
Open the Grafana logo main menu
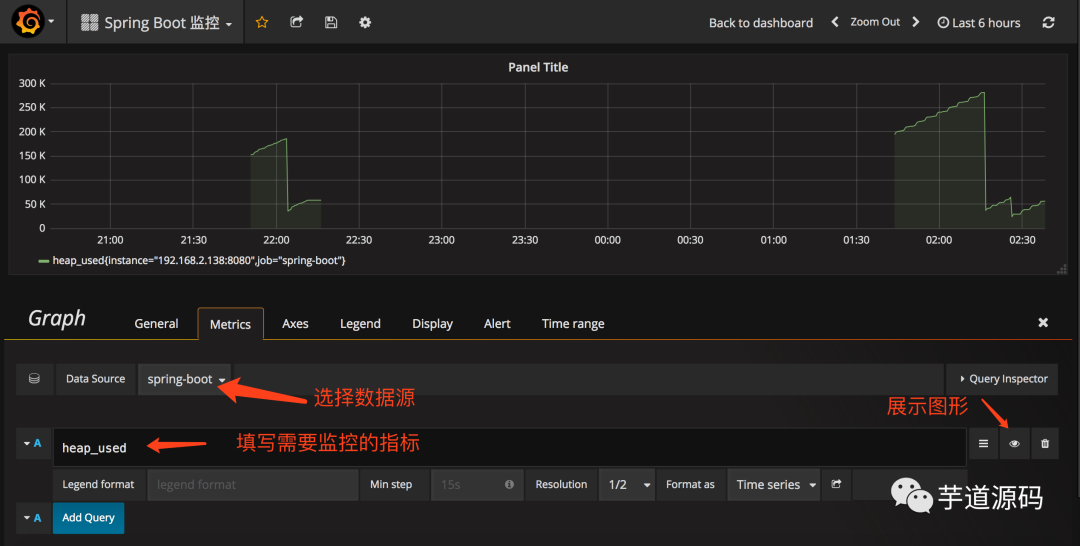pyautogui.click(x=32, y=22)
